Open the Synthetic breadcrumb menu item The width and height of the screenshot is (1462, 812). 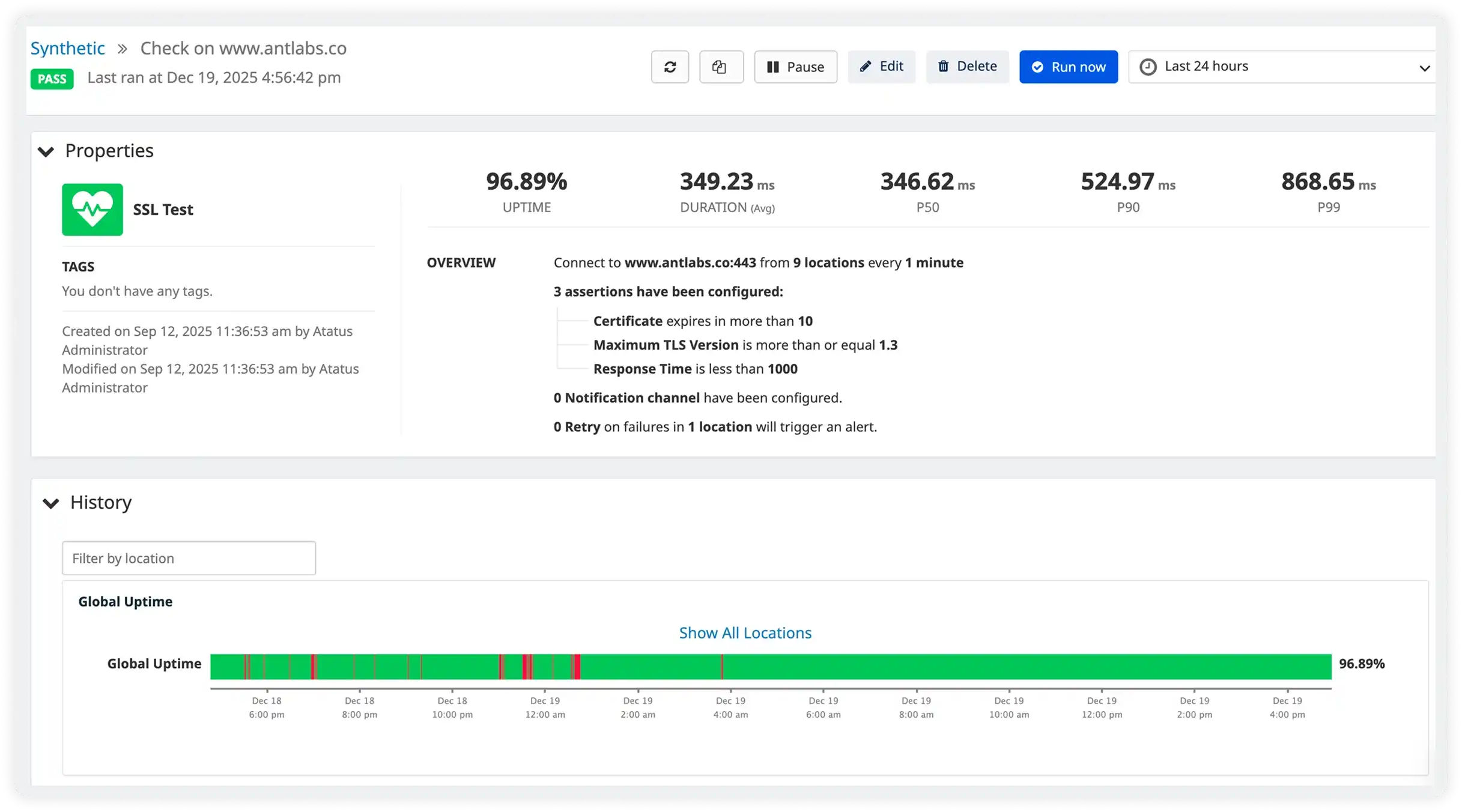pos(67,47)
